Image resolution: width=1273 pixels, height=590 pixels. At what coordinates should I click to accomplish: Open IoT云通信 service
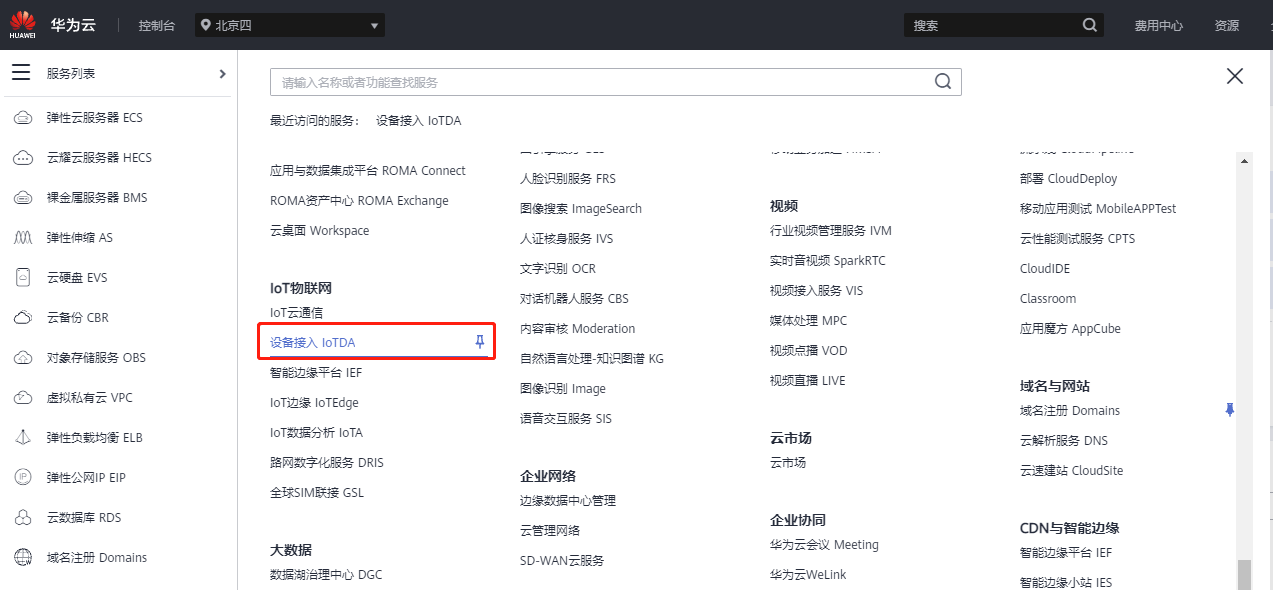pyautogui.click(x=296, y=312)
